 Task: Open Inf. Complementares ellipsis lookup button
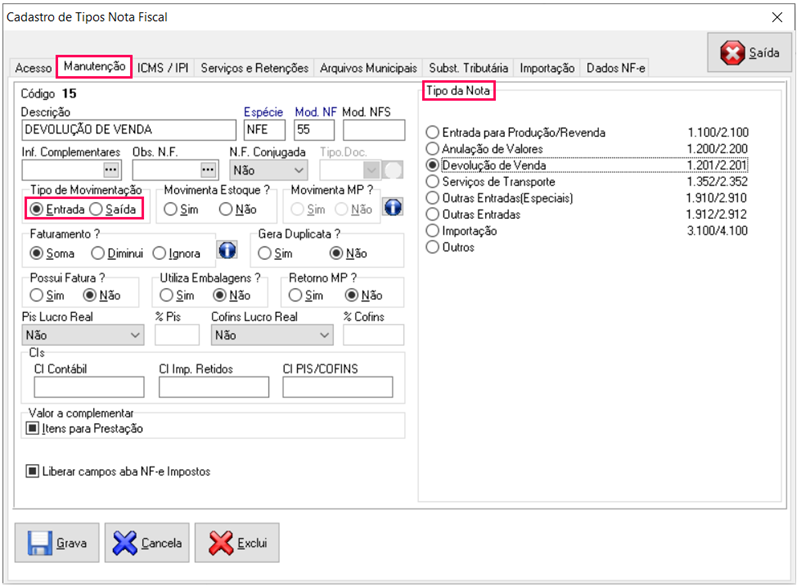coord(111,170)
